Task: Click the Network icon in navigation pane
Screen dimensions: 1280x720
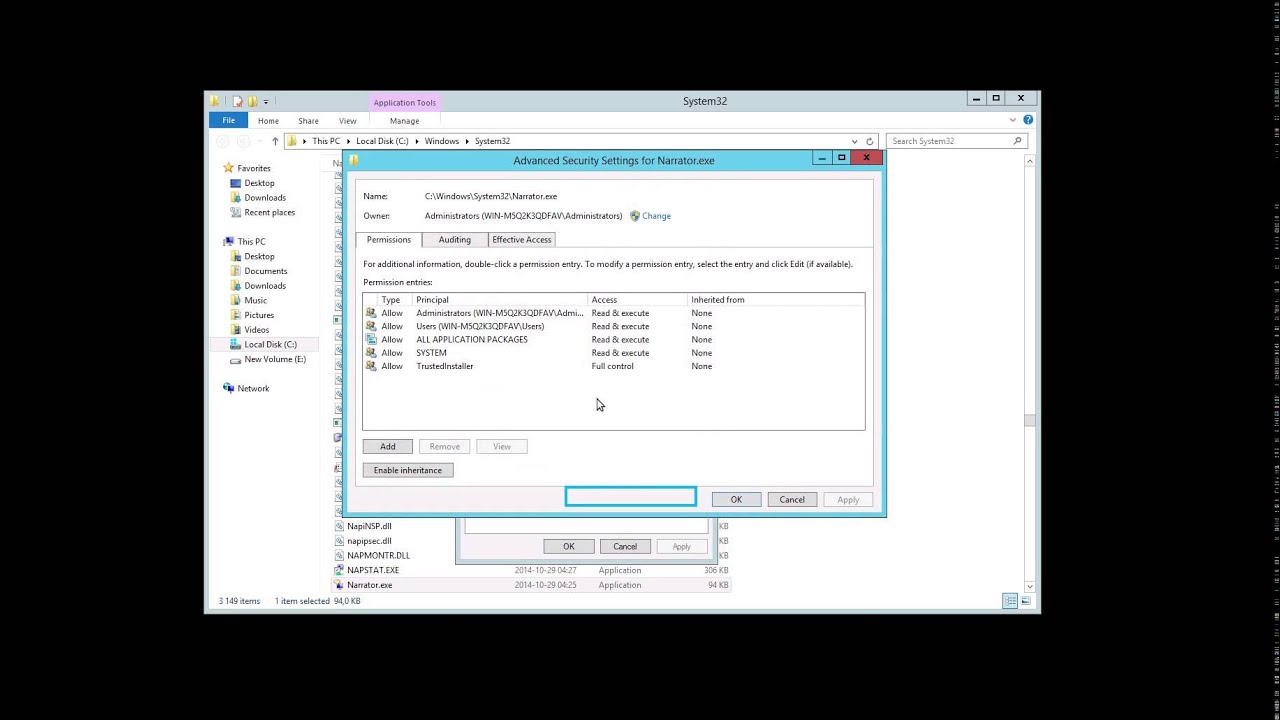Action: 229,388
